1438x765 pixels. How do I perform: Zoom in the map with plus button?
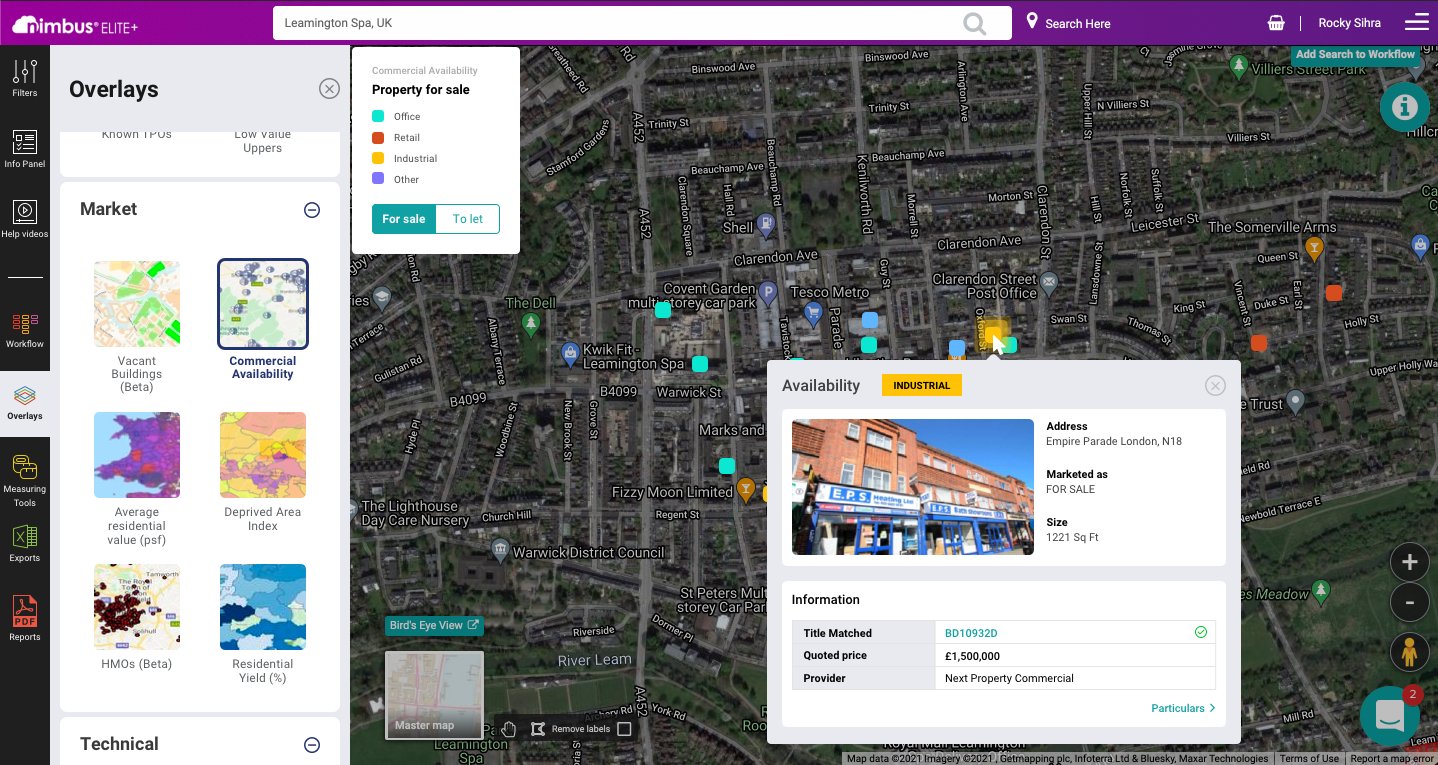[1410, 562]
